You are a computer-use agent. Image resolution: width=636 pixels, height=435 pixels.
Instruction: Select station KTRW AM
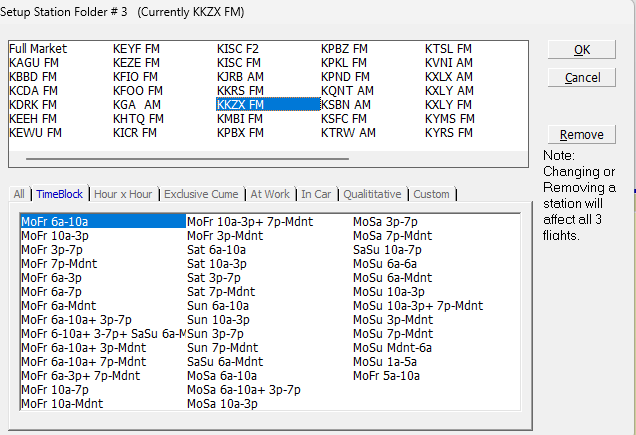click(x=348, y=133)
